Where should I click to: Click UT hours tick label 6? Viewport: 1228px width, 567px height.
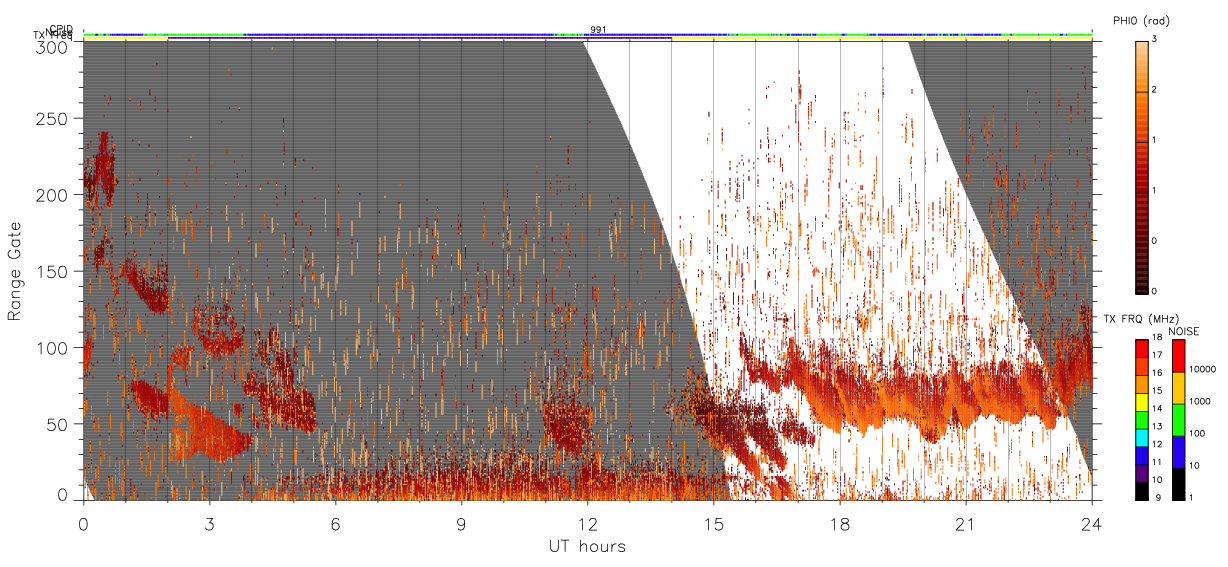(x=335, y=523)
